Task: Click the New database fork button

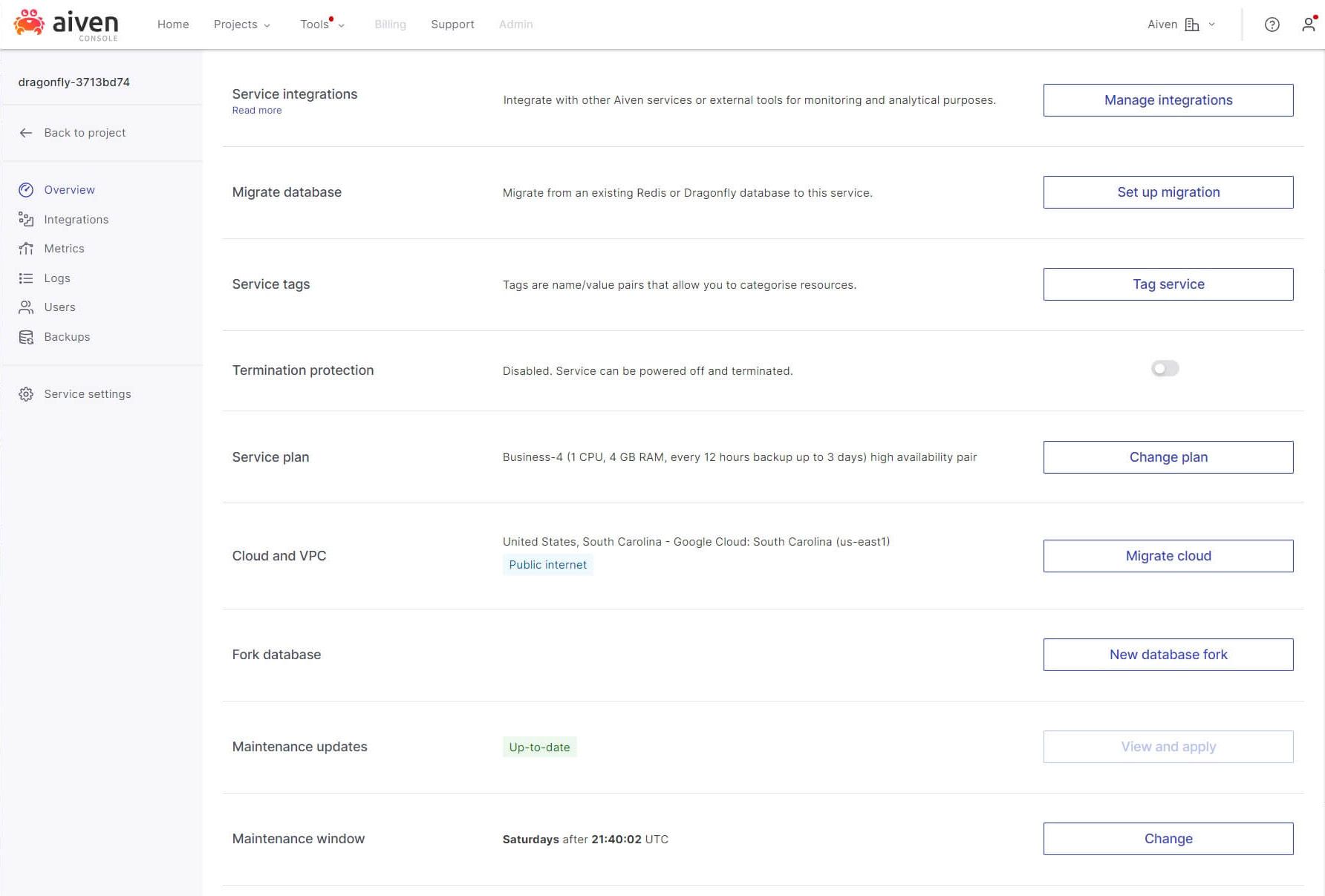Action: click(x=1168, y=654)
